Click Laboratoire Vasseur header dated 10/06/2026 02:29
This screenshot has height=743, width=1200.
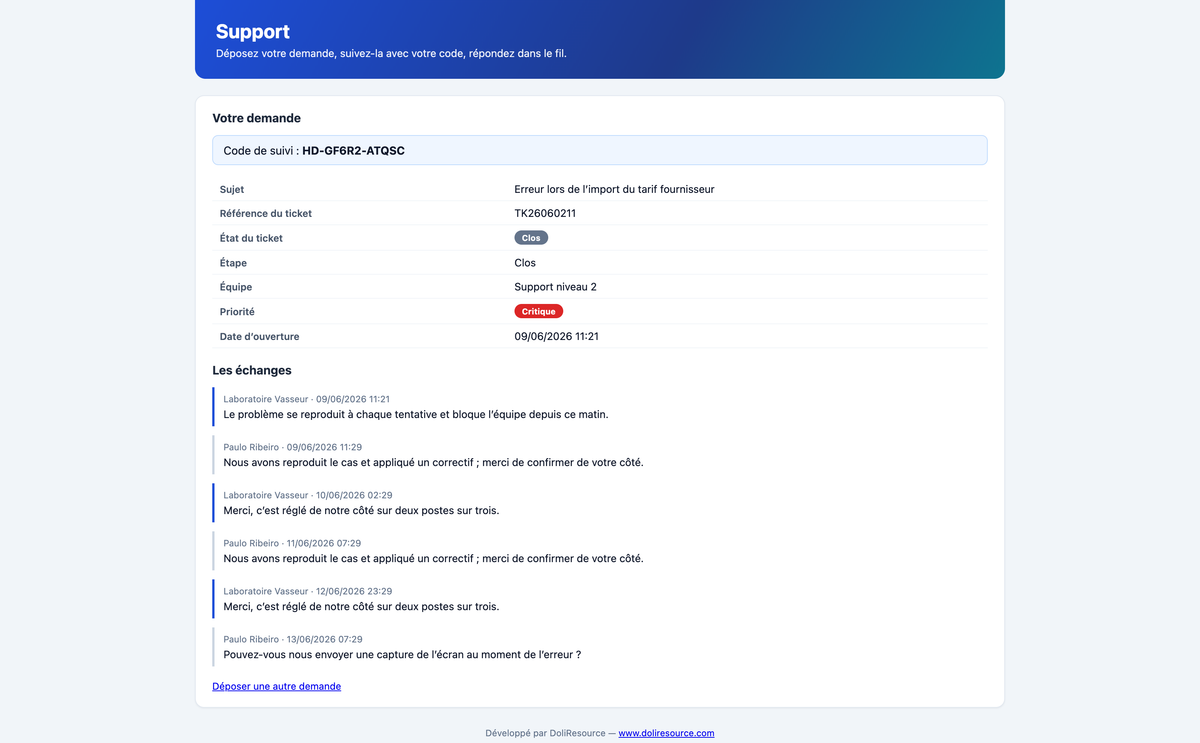point(308,495)
